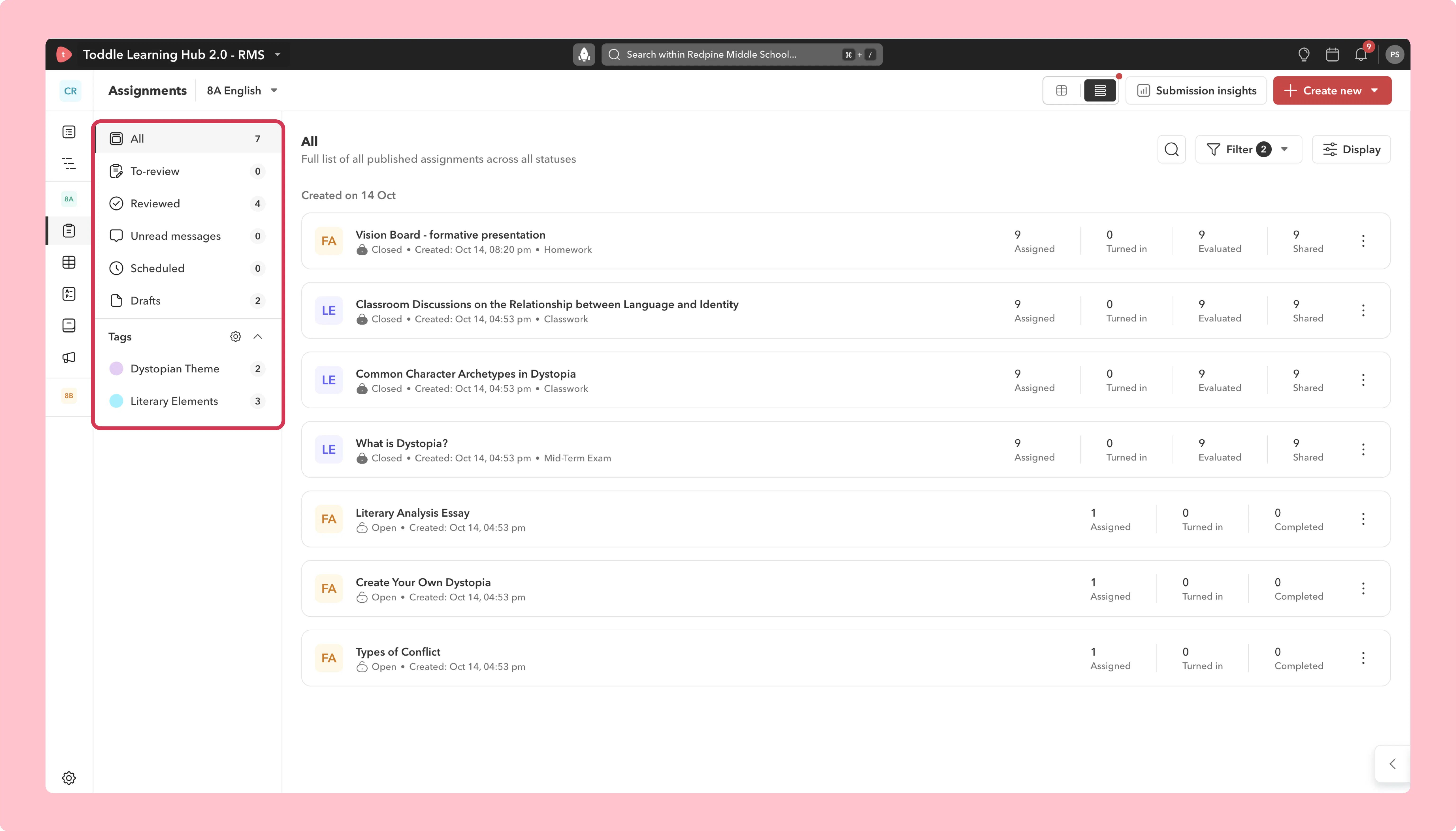Open the book icon in the sidebar
Image resolution: width=1456 pixels, height=831 pixels.
coord(68,325)
